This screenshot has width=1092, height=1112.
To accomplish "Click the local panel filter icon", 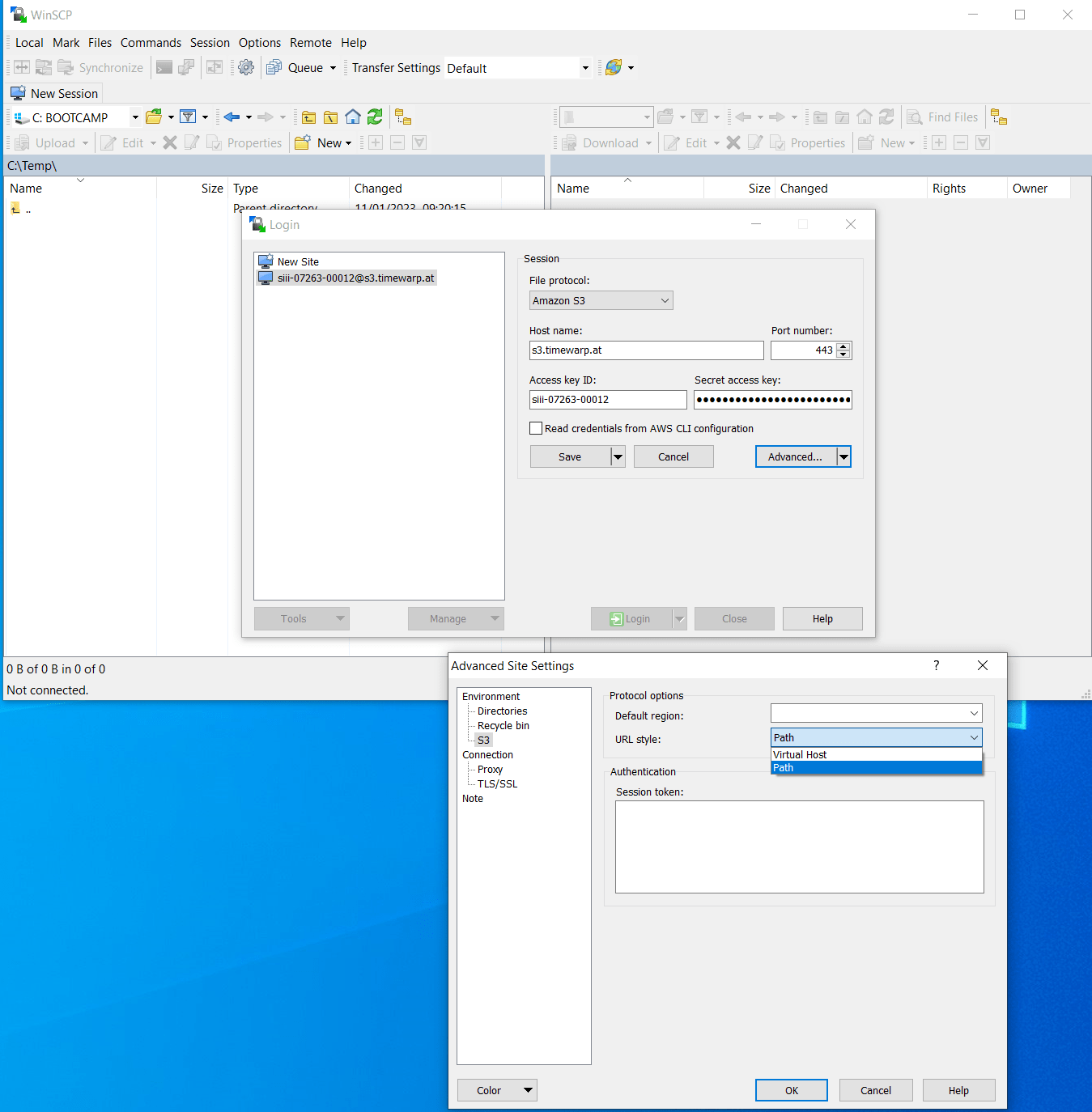I will pyautogui.click(x=187, y=117).
